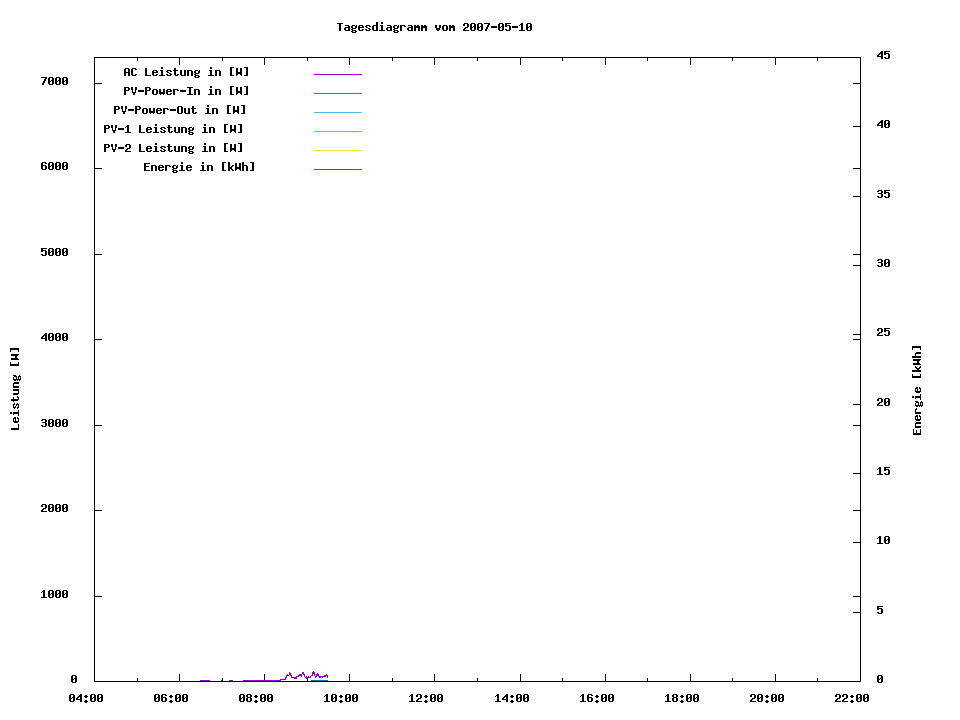Select the 'PV-2 Leistung in [W]' legend label

(173, 148)
